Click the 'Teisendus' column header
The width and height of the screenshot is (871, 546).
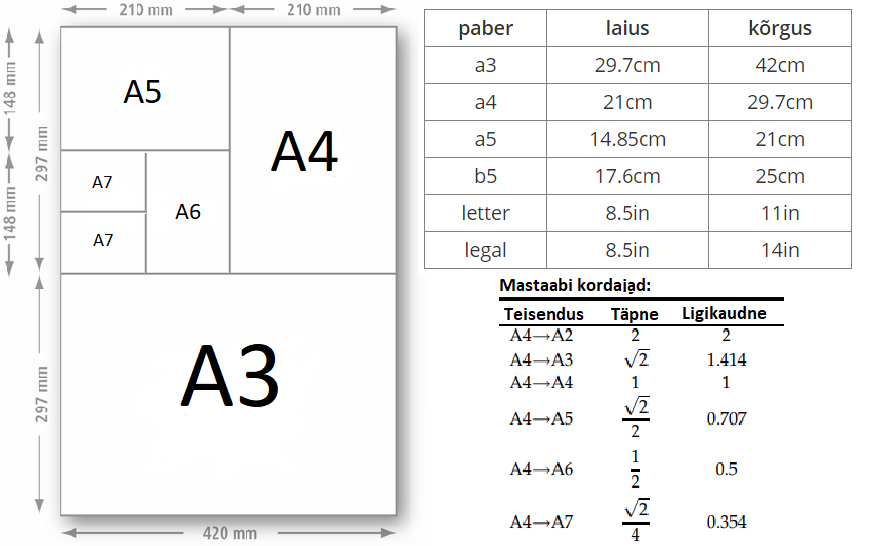543,314
